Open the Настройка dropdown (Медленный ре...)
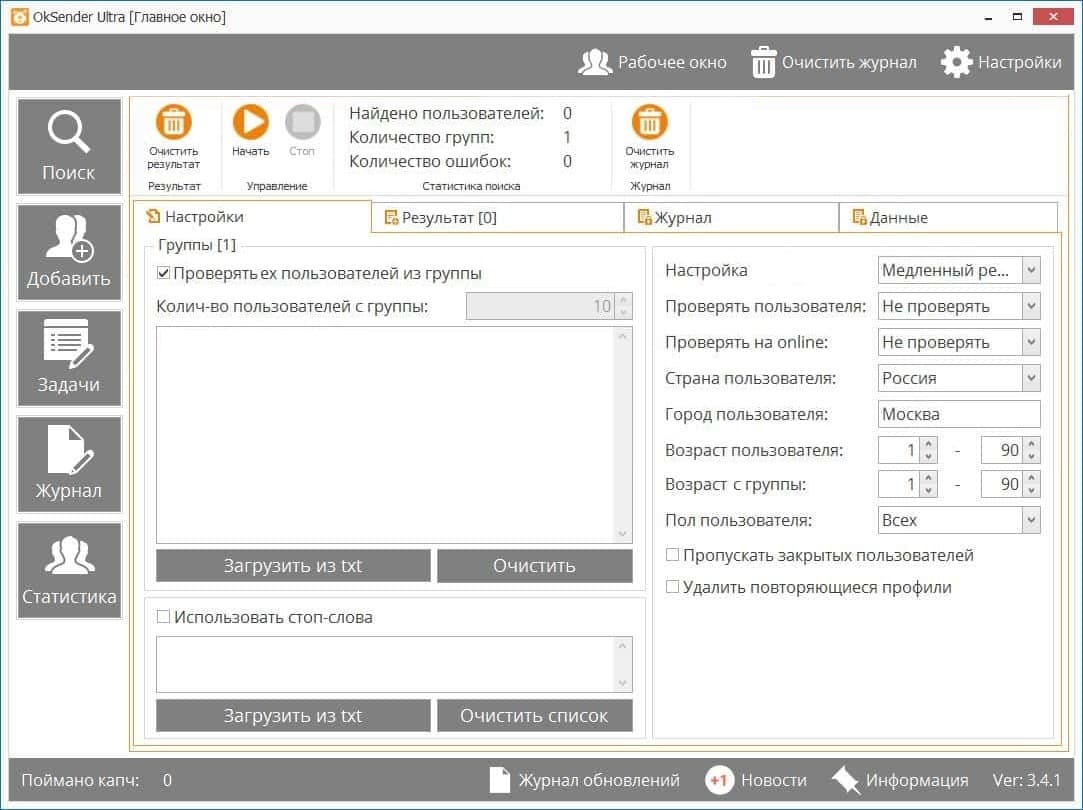Screen dimensions: 1083x810 pyautogui.click(x=959, y=270)
